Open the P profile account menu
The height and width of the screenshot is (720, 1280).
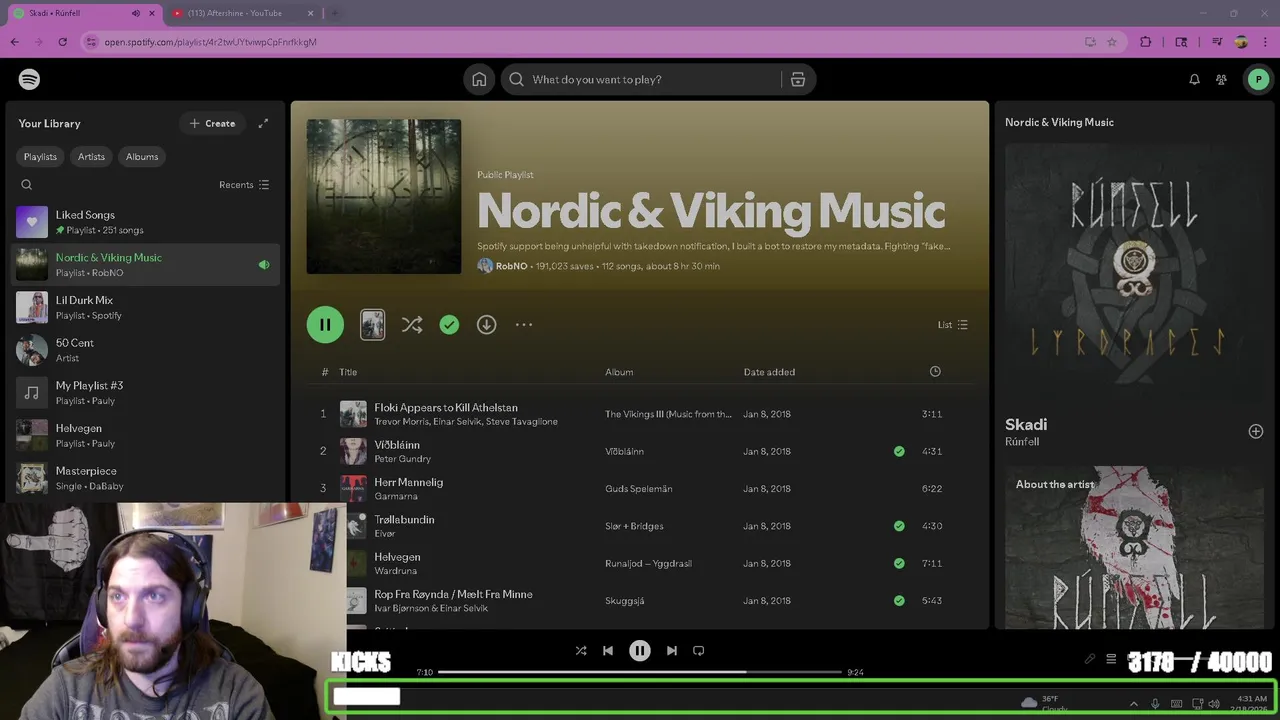click(1258, 79)
